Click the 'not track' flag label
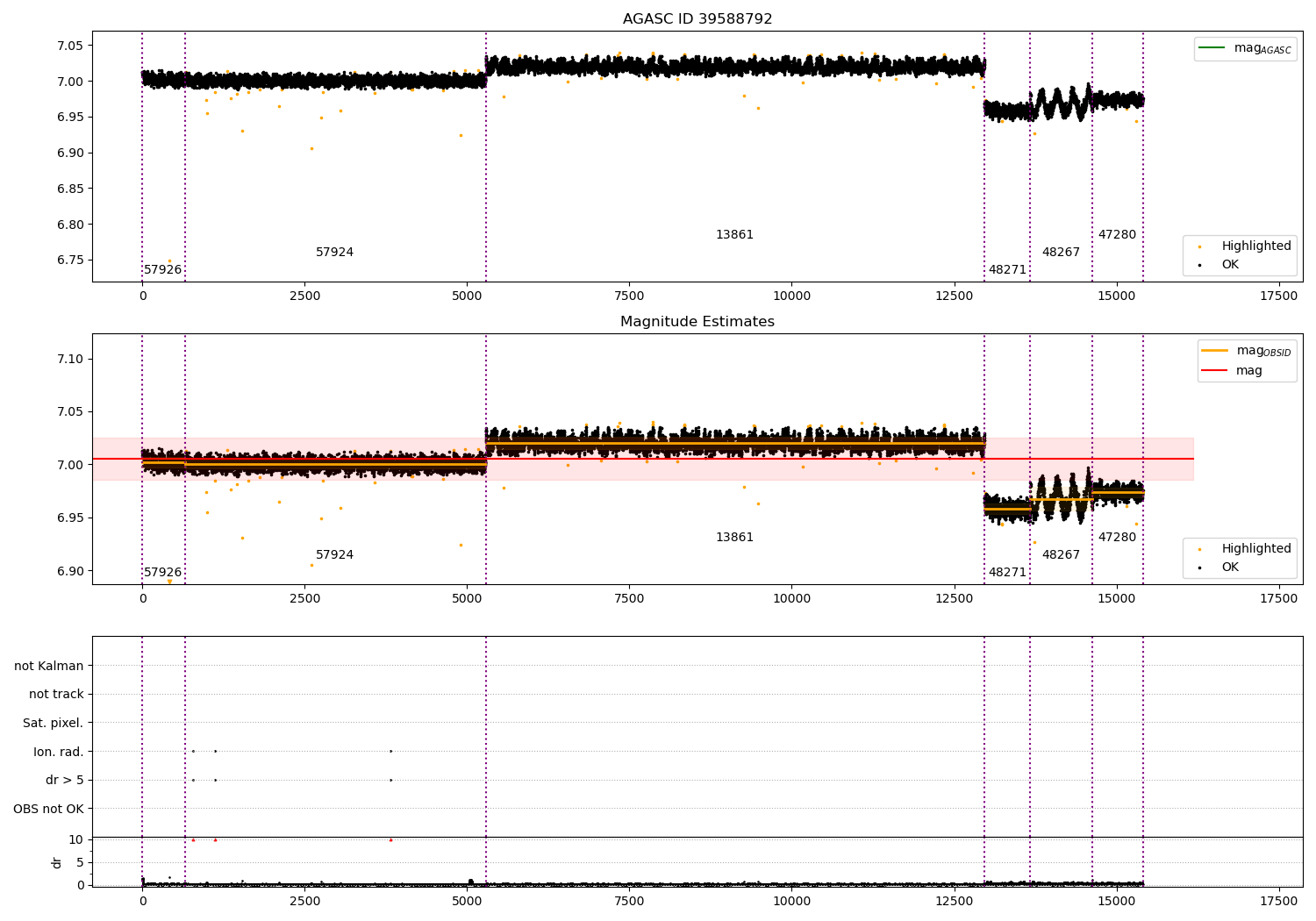Image resolution: width=1316 pixels, height=921 pixels. (56, 695)
